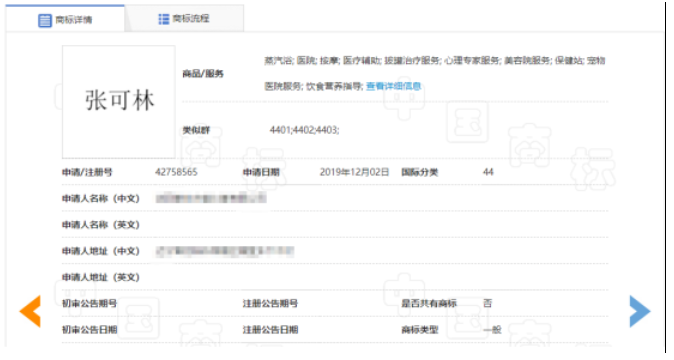The image size is (674, 360).
Task: Click the 注册公告日期 label
Action: [x=270, y=329]
